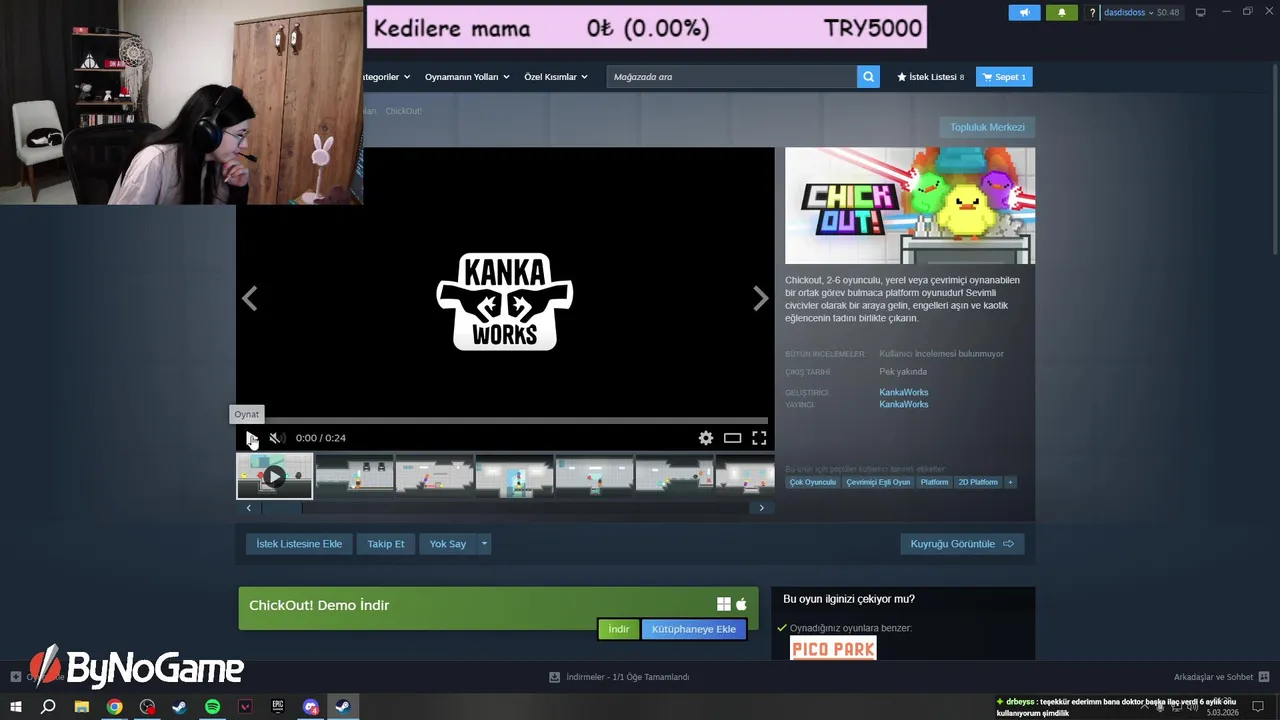
Task: Open the announcements megaphone icon
Action: coord(1024,12)
